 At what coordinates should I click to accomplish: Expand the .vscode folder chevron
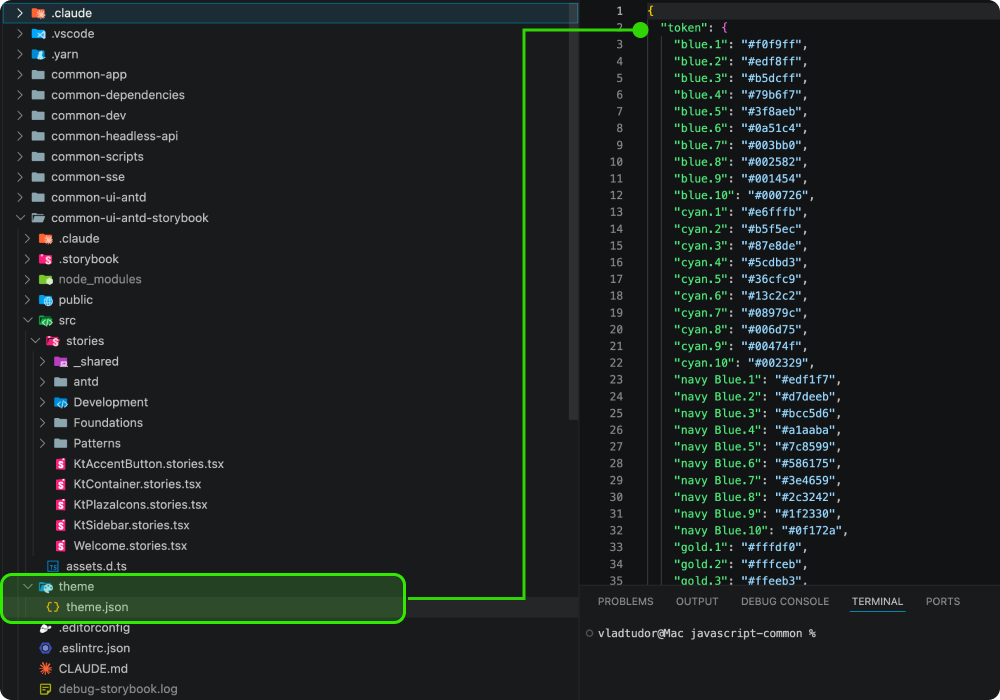tap(20, 34)
